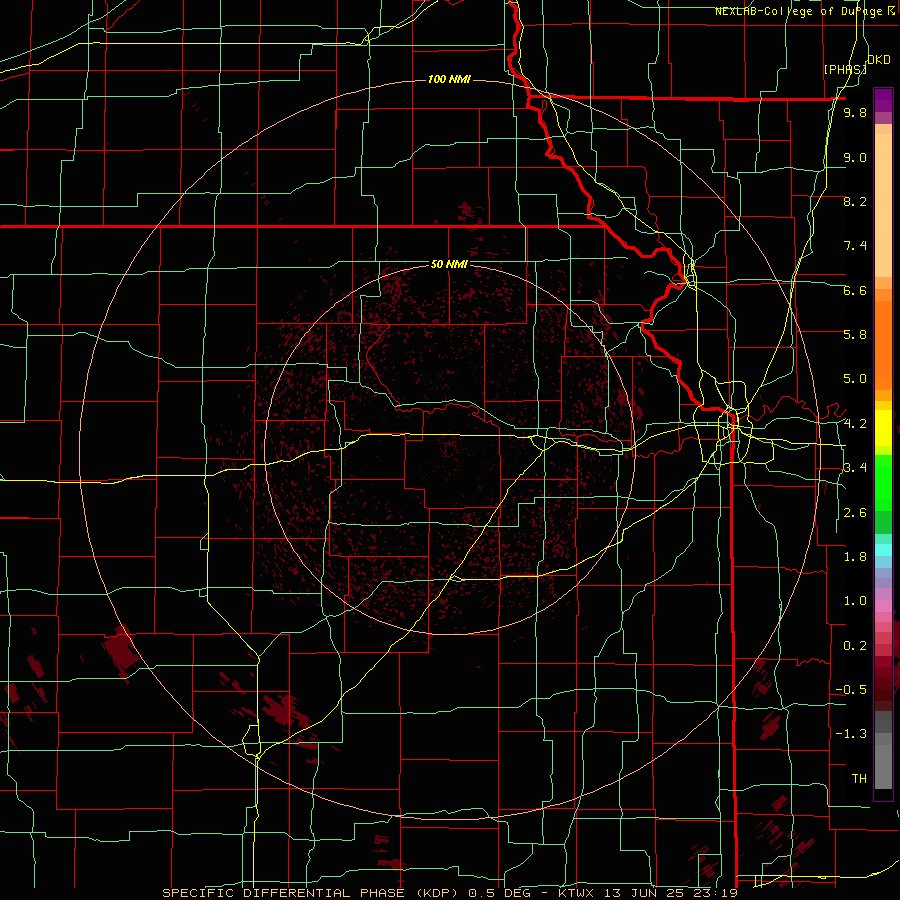The height and width of the screenshot is (900, 900).
Task: Click the cyan band on the color bar
Action: [883, 550]
